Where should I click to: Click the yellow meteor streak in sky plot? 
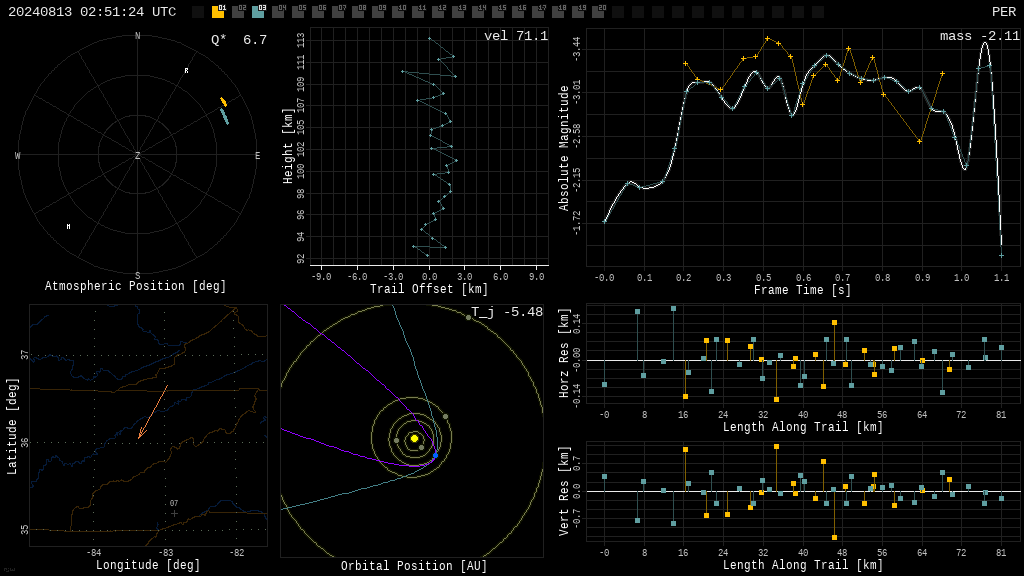[223, 101]
